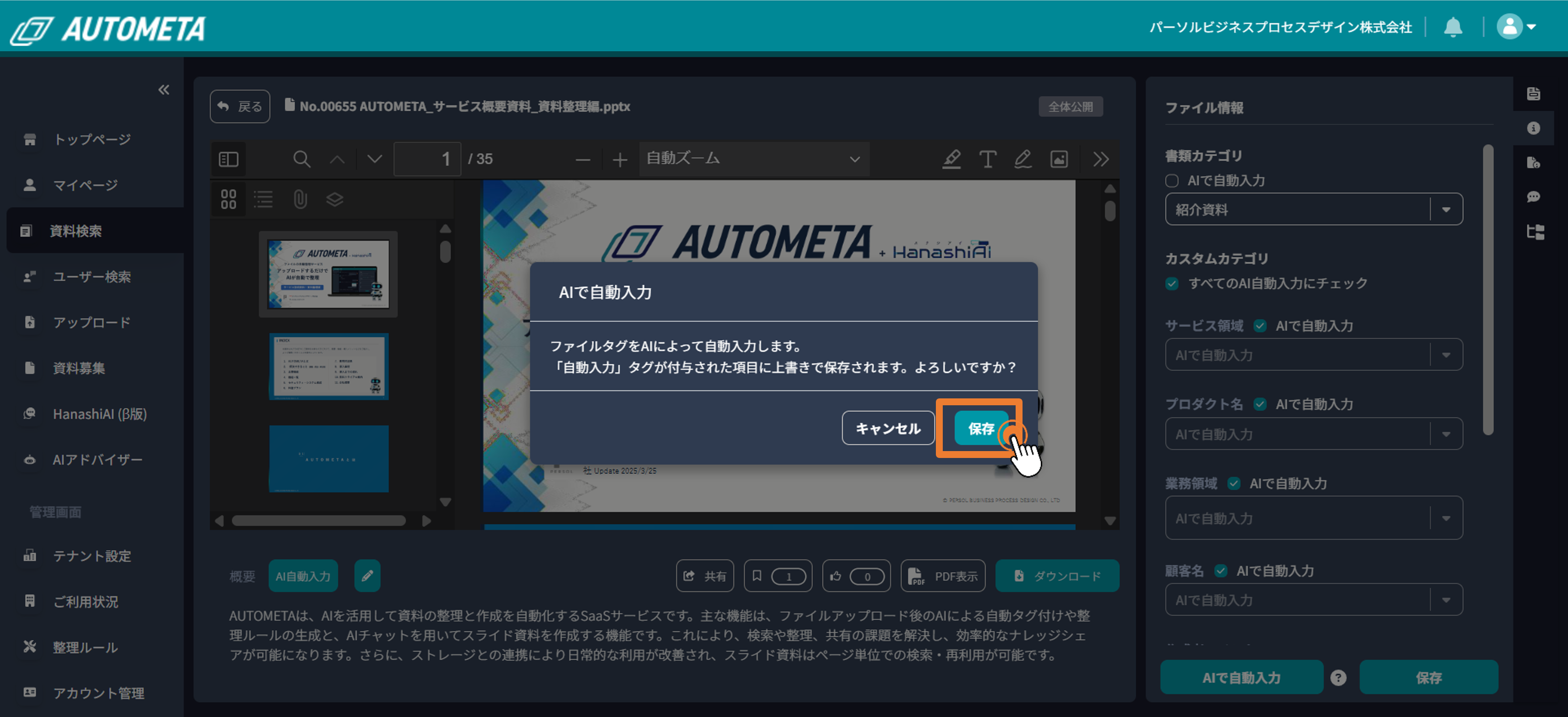1568x717 pixels.
Task: Open search in document viewer
Action: (x=301, y=160)
